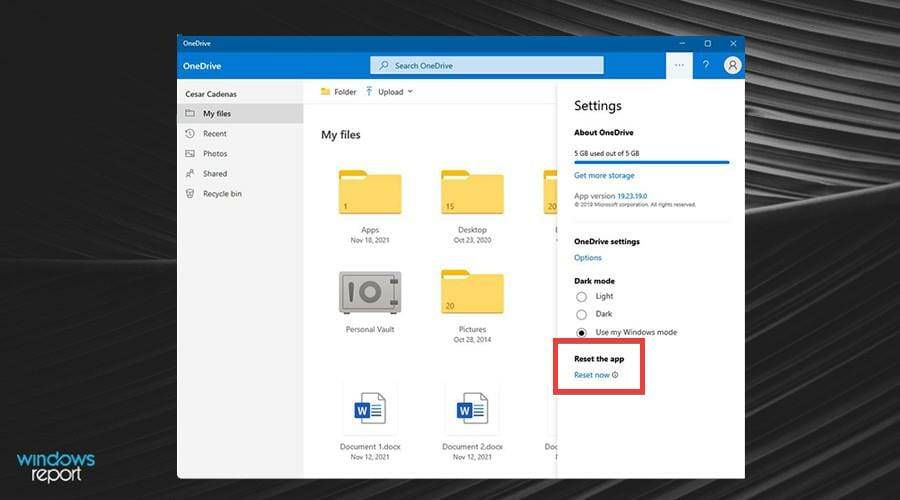Open help via the question mark icon

[705, 65]
